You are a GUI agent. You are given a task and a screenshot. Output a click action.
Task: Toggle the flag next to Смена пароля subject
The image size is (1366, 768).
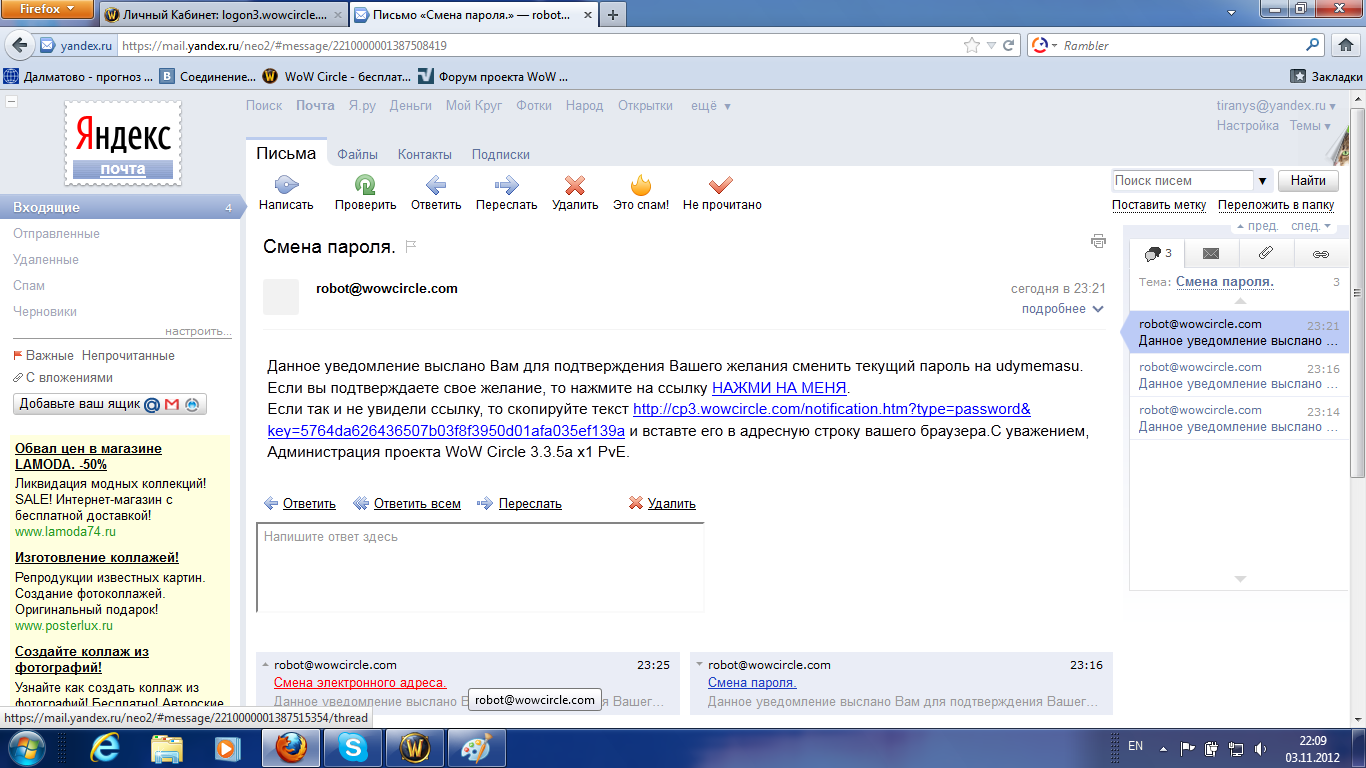coord(410,246)
